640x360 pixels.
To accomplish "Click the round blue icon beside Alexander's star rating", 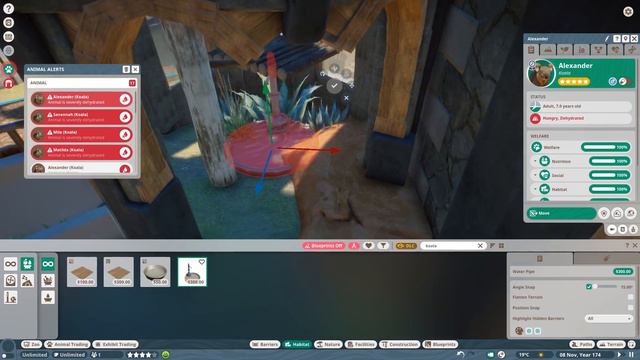I will click(x=613, y=81).
